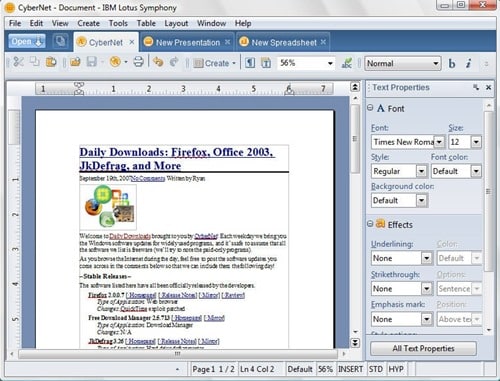Click the All Text Properties button
The width and height of the screenshot is (500, 381).
423,348
